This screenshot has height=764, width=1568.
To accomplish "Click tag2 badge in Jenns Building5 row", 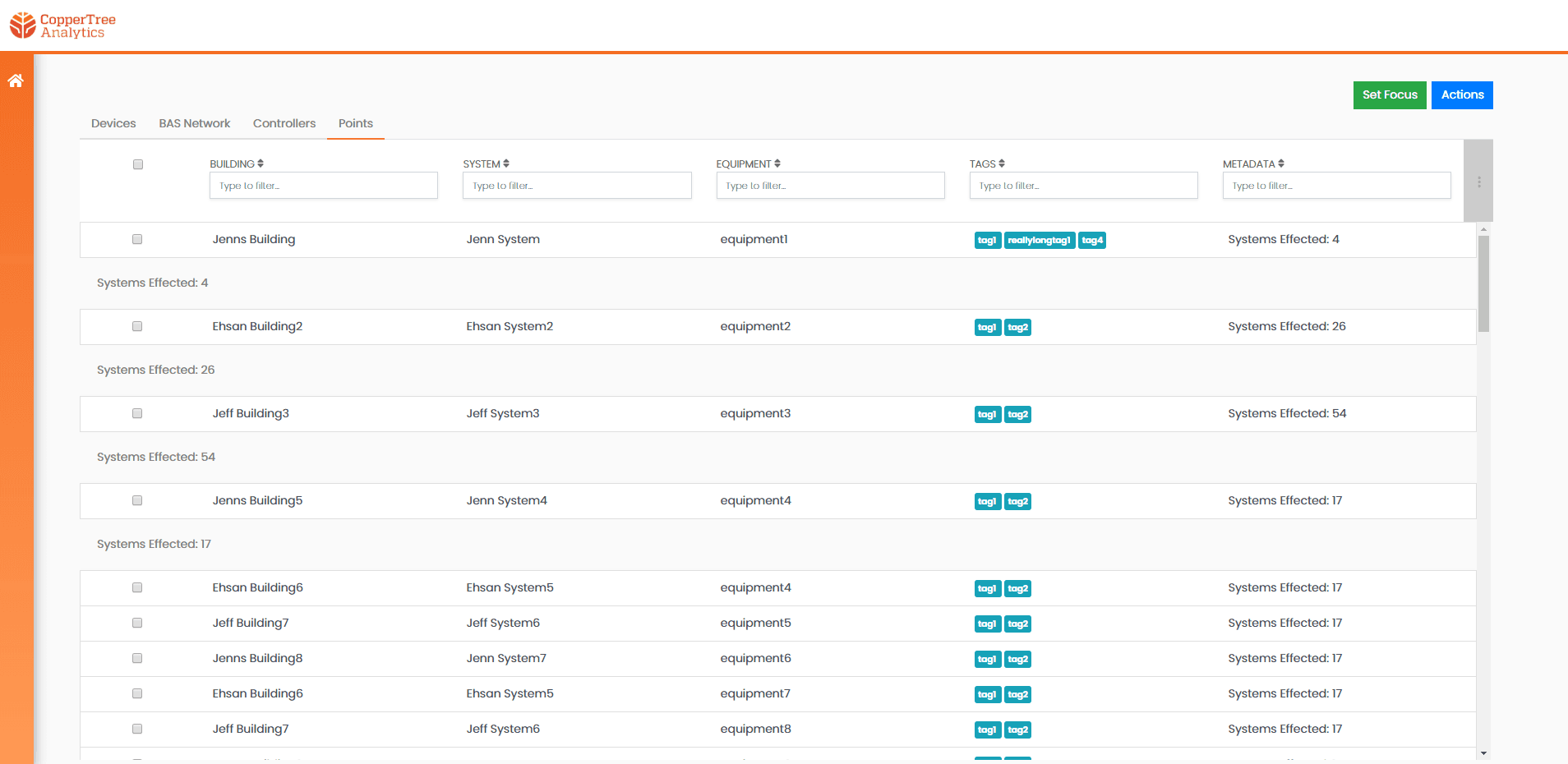I will (x=1018, y=501).
